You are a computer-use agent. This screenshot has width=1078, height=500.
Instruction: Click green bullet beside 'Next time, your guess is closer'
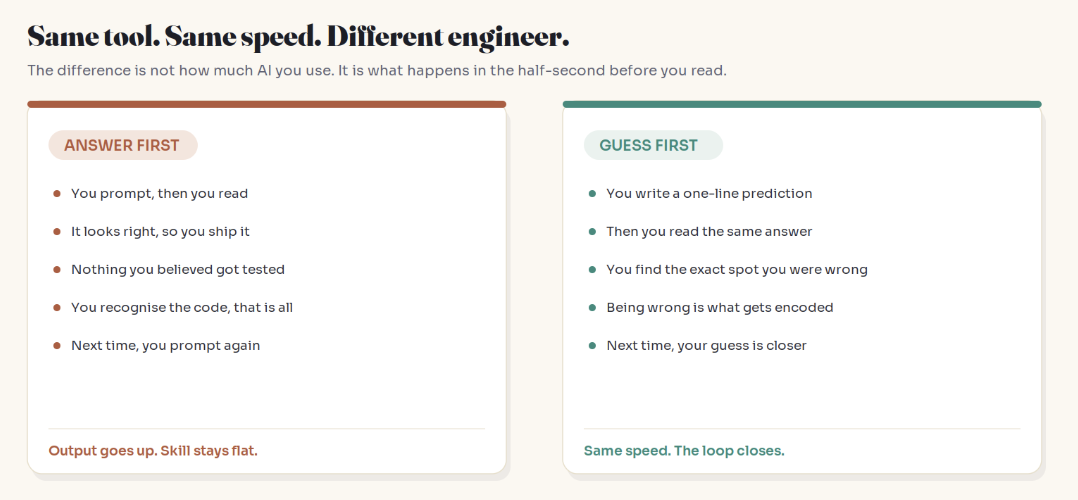click(592, 345)
